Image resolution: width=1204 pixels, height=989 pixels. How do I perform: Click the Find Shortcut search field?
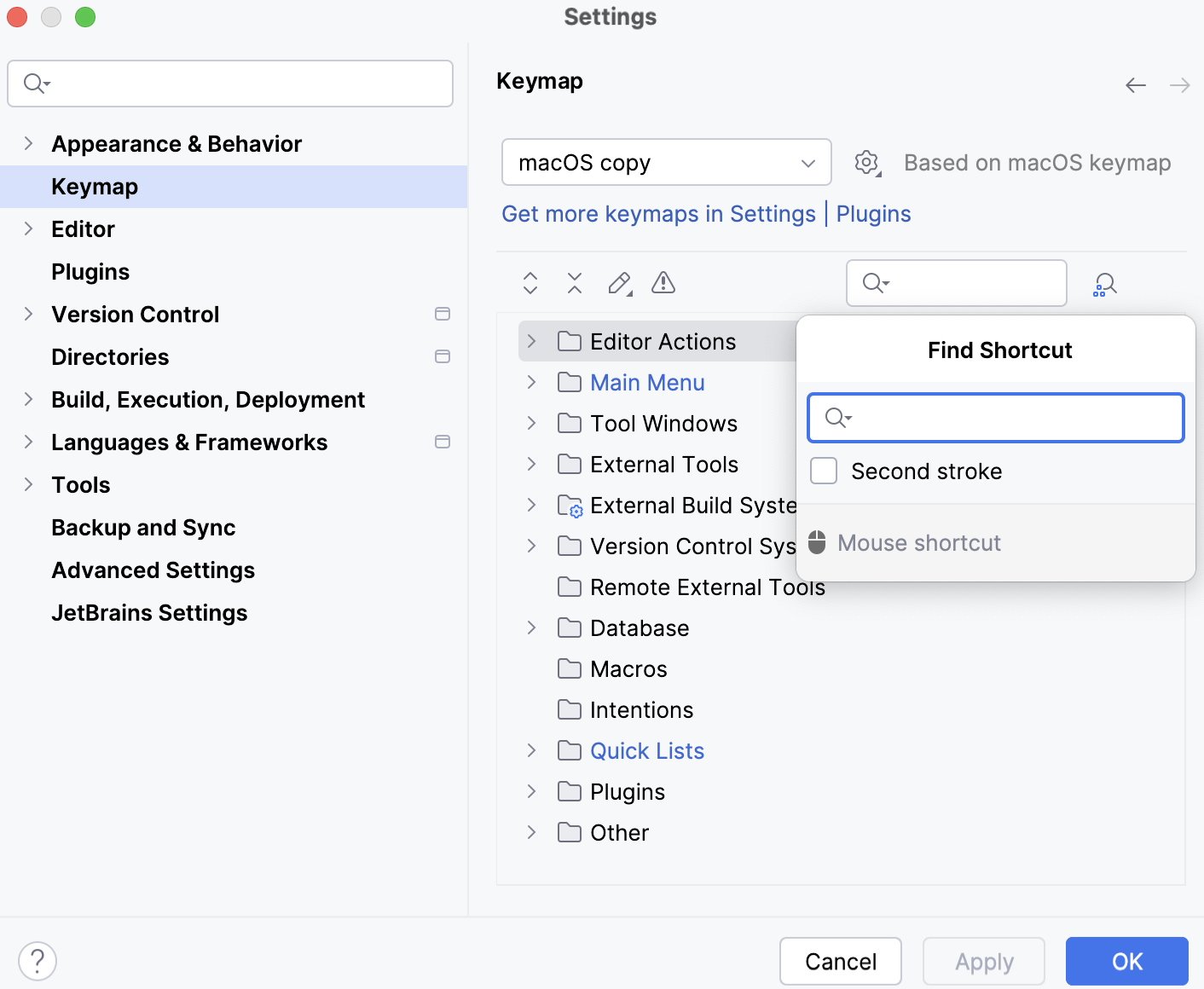tap(995, 418)
